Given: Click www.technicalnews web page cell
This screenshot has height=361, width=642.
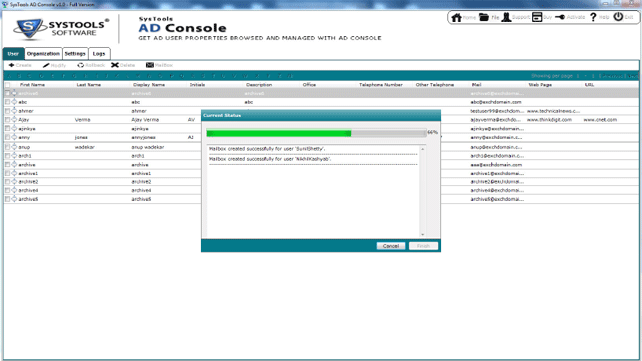Looking at the screenshot, I should (x=553, y=111).
